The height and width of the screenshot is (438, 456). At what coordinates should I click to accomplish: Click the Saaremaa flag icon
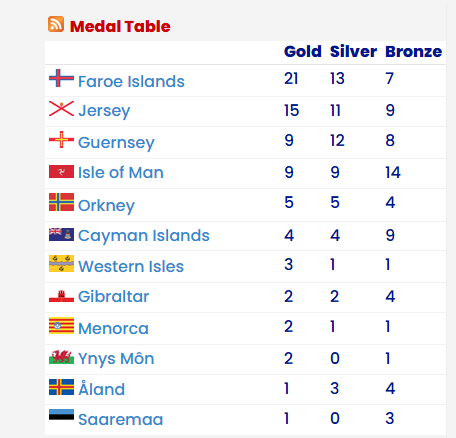coord(61,414)
